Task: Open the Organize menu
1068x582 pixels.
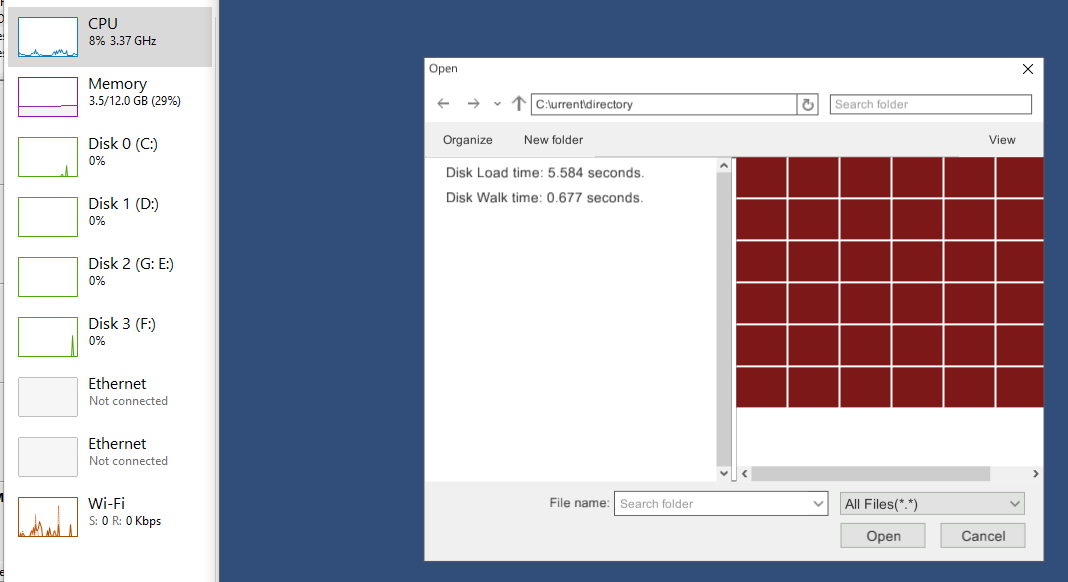Action: pyautogui.click(x=468, y=140)
